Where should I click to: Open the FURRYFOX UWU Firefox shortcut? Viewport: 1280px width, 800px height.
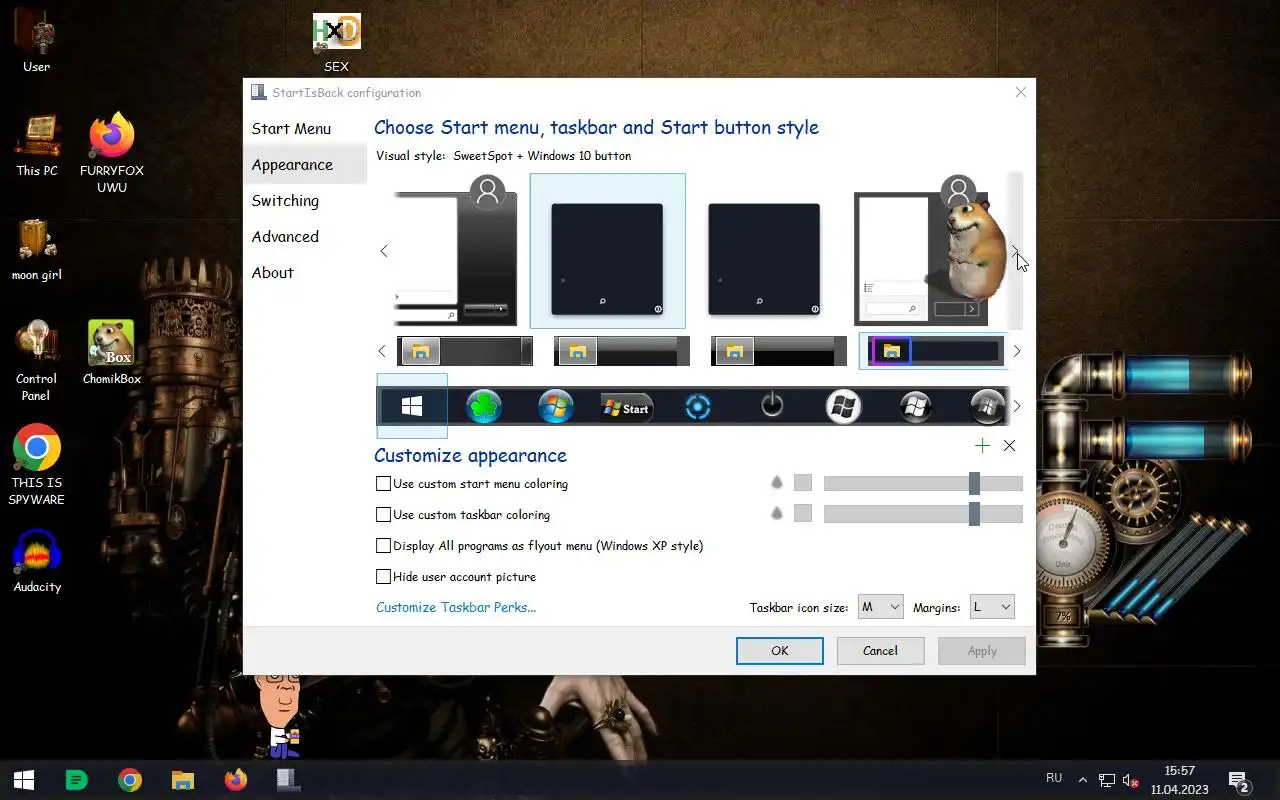[112, 153]
